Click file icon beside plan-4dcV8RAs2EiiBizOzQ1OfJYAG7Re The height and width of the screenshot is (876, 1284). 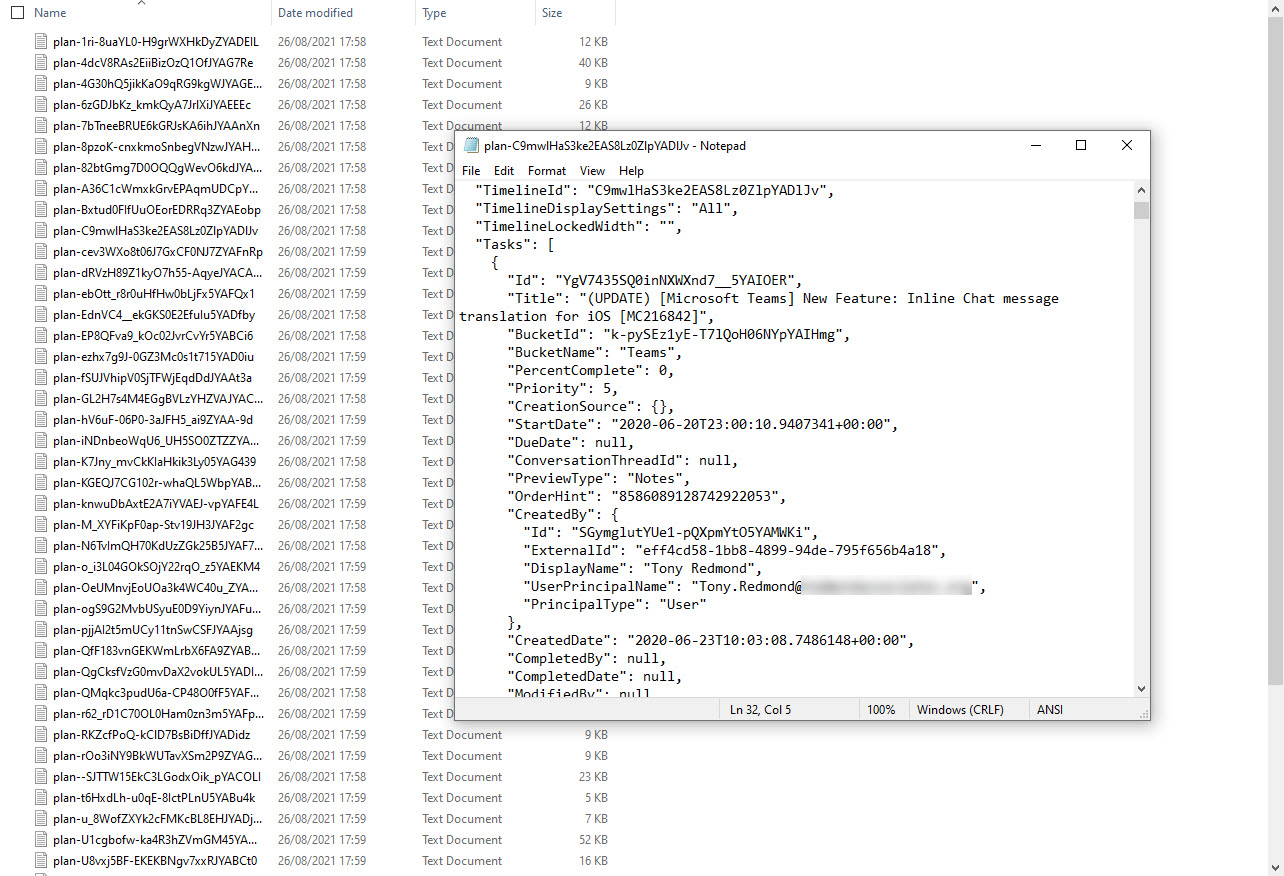coord(41,63)
